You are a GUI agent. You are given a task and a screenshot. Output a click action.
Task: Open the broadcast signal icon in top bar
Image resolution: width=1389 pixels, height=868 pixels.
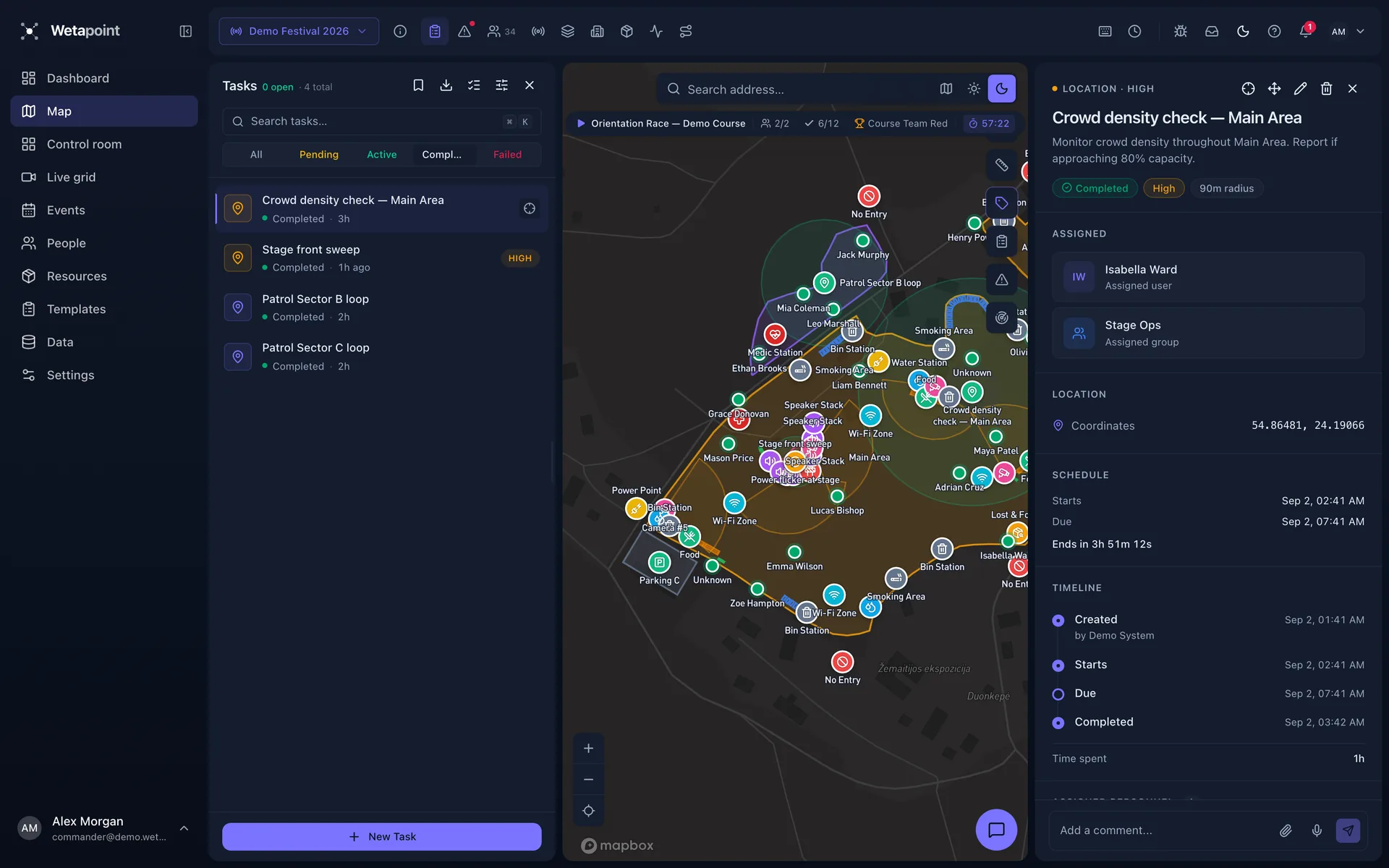(x=538, y=31)
